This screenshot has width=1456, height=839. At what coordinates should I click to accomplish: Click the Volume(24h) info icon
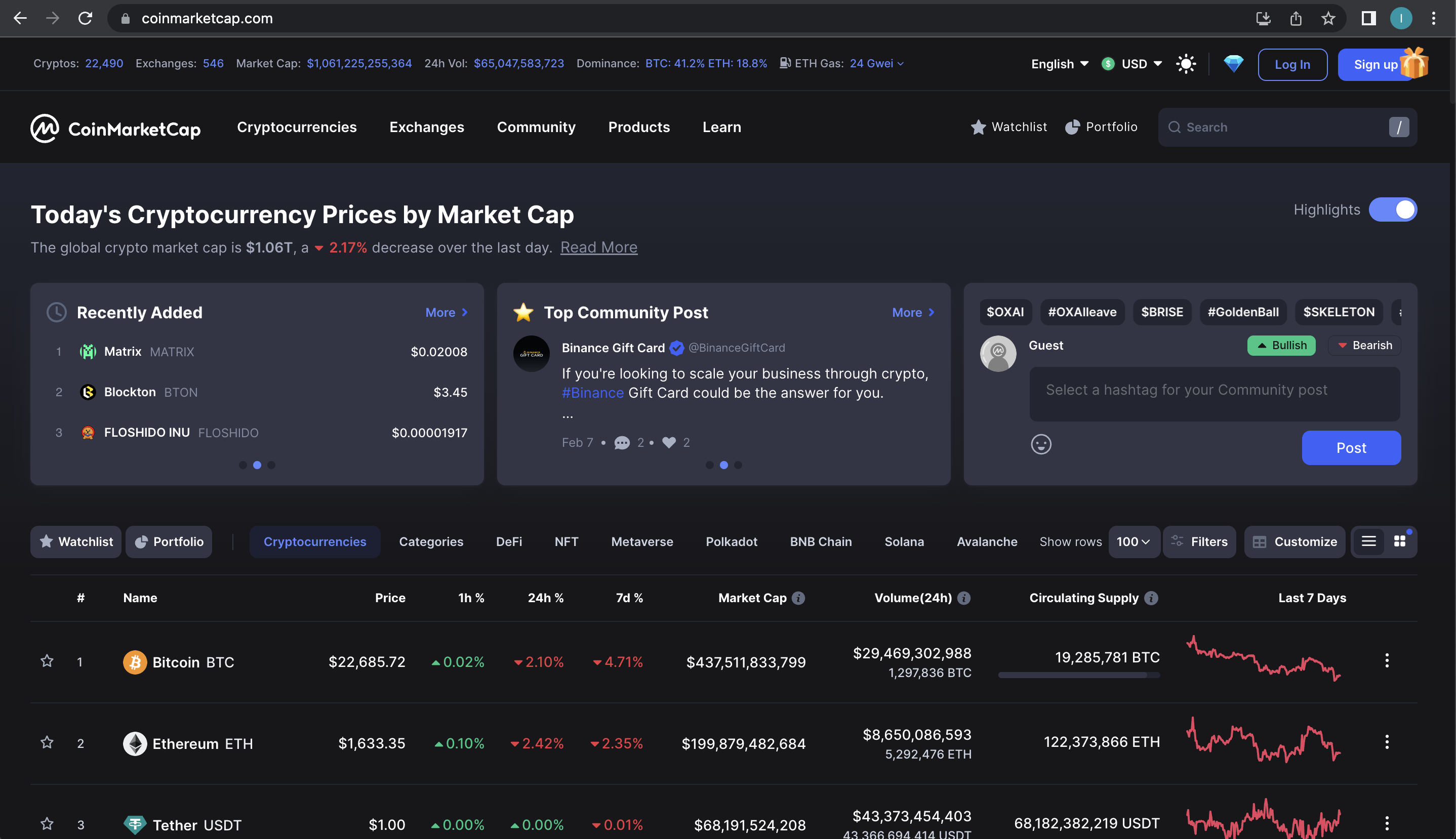(x=963, y=598)
